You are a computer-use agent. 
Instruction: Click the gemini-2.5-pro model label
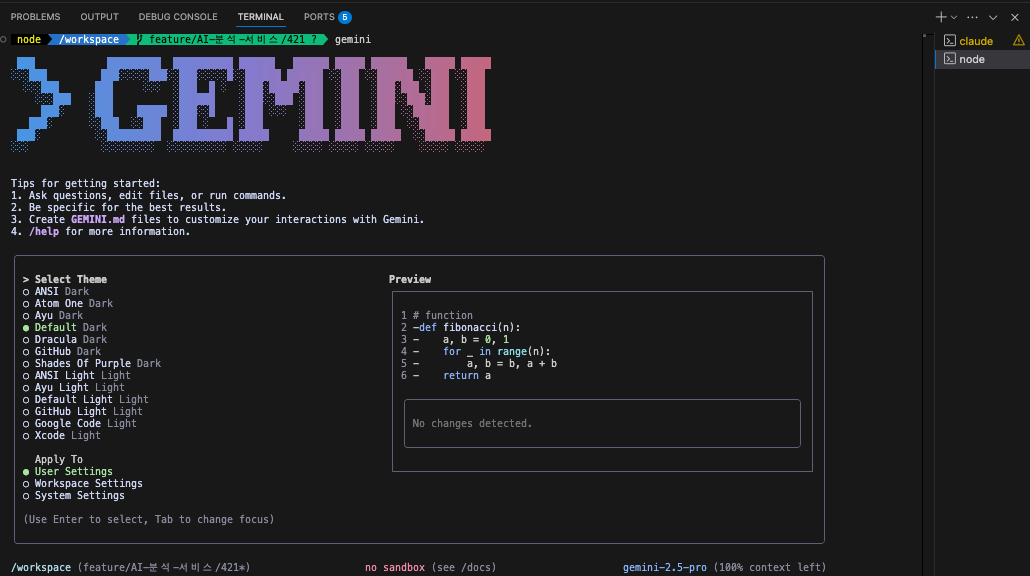665,567
